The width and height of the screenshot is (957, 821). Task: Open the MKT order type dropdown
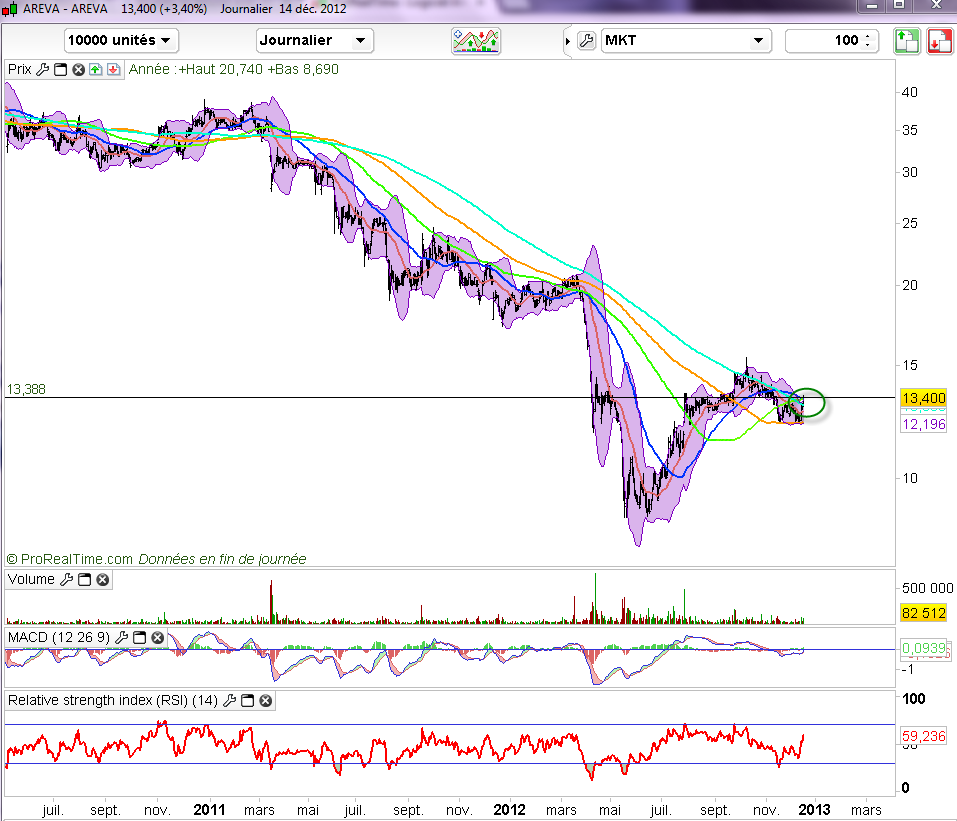(686, 41)
